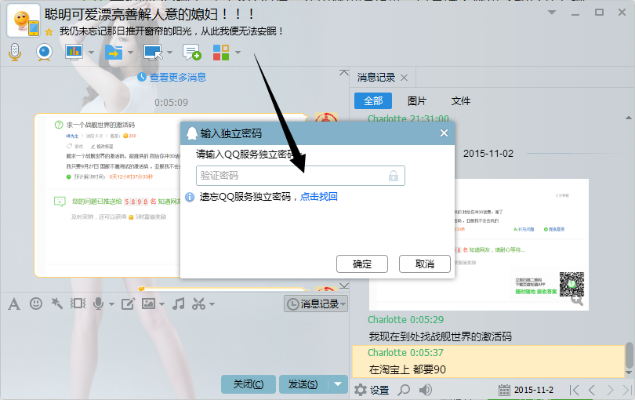Expand the send options dropdown arrow
This screenshot has width=635, height=400.
338,384
